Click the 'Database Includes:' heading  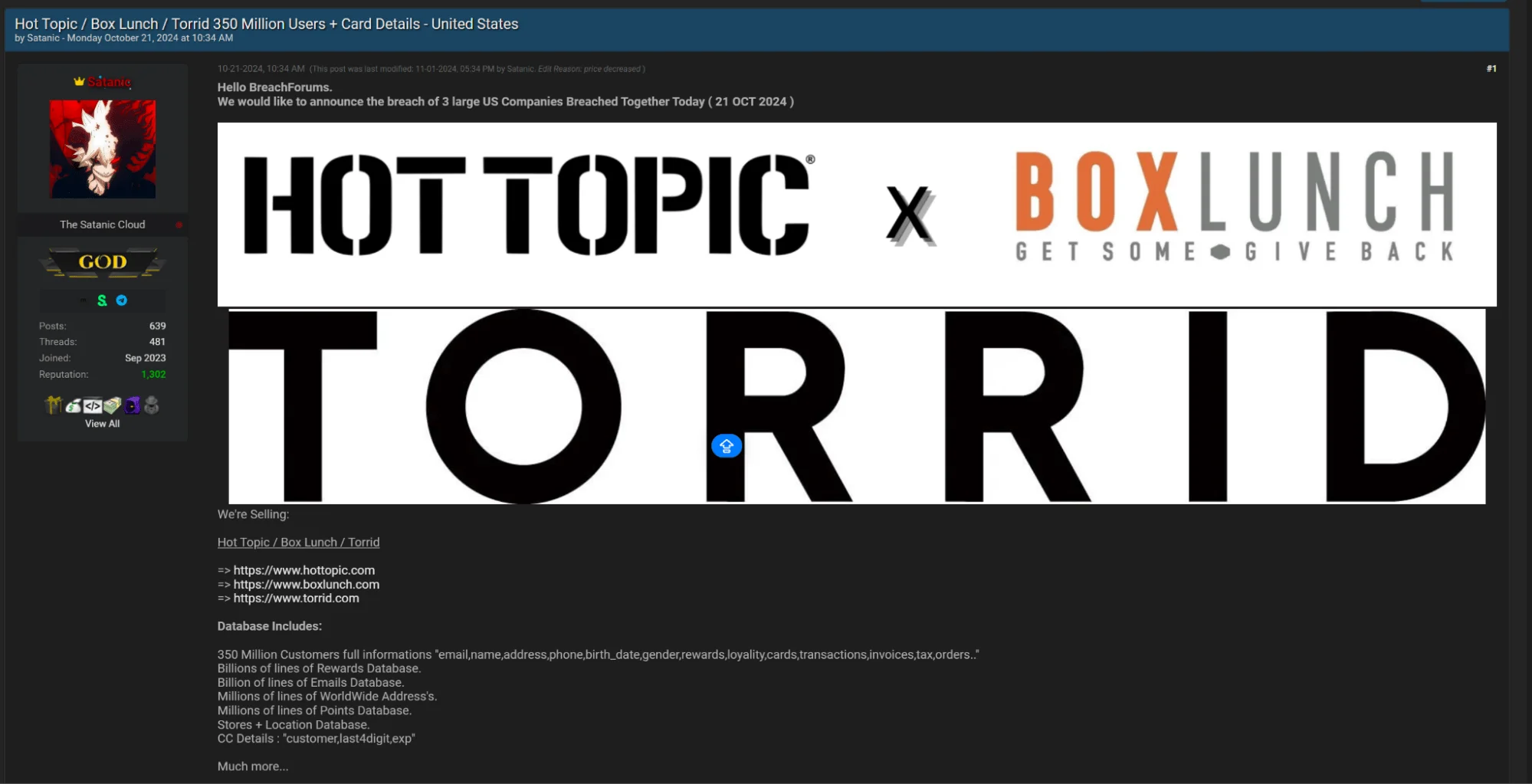[x=269, y=626]
